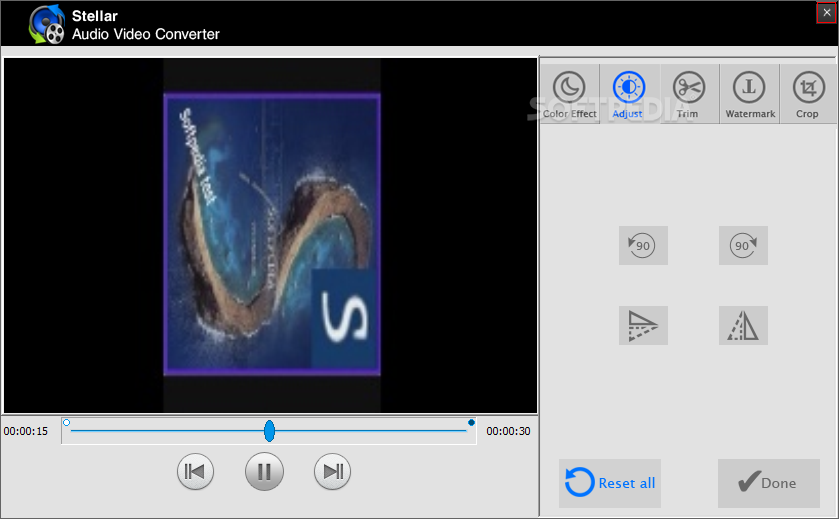Switch to the Crop tab
Viewport: 839px width, 519px height.
pyautogui.click(x=808, y=94)
